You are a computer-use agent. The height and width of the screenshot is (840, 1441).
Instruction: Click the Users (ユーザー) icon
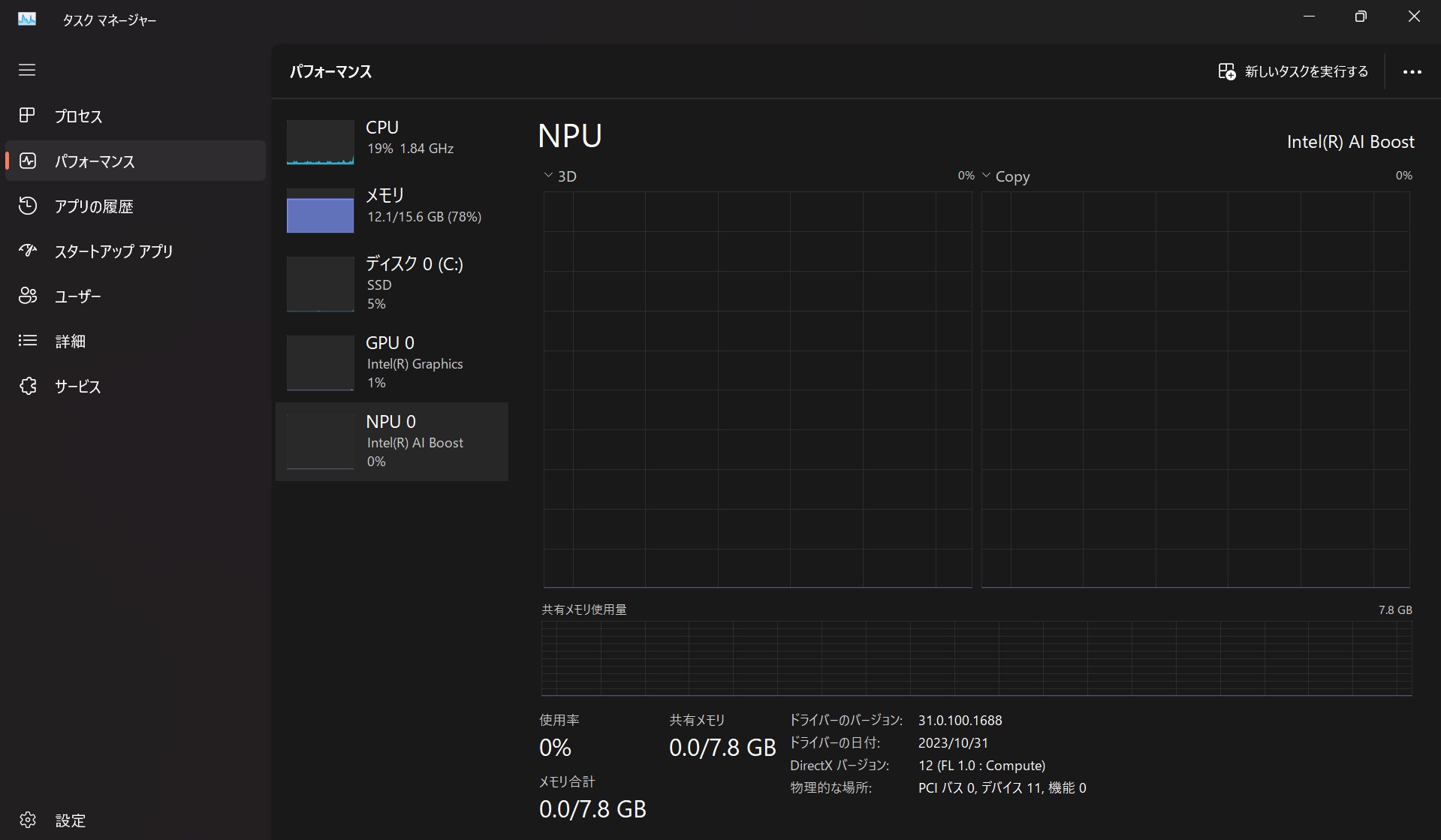[28, 296]
